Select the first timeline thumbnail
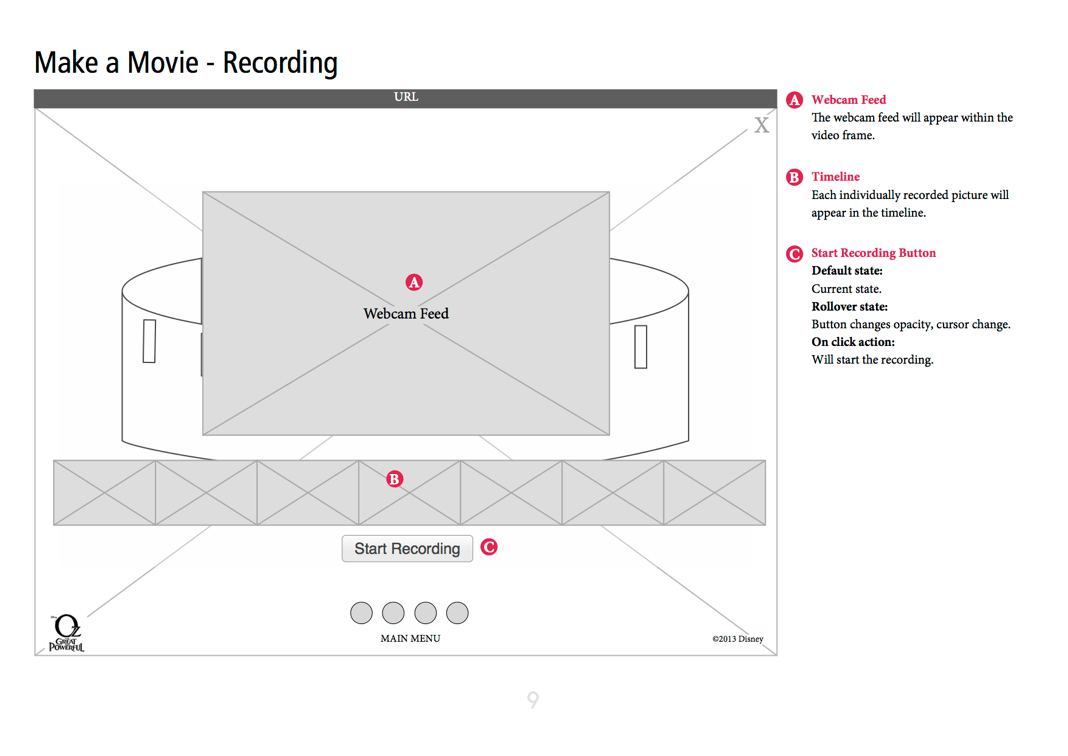Image resolution: width=1068 pixels, height=756 pixels. (x=105, y=492)
